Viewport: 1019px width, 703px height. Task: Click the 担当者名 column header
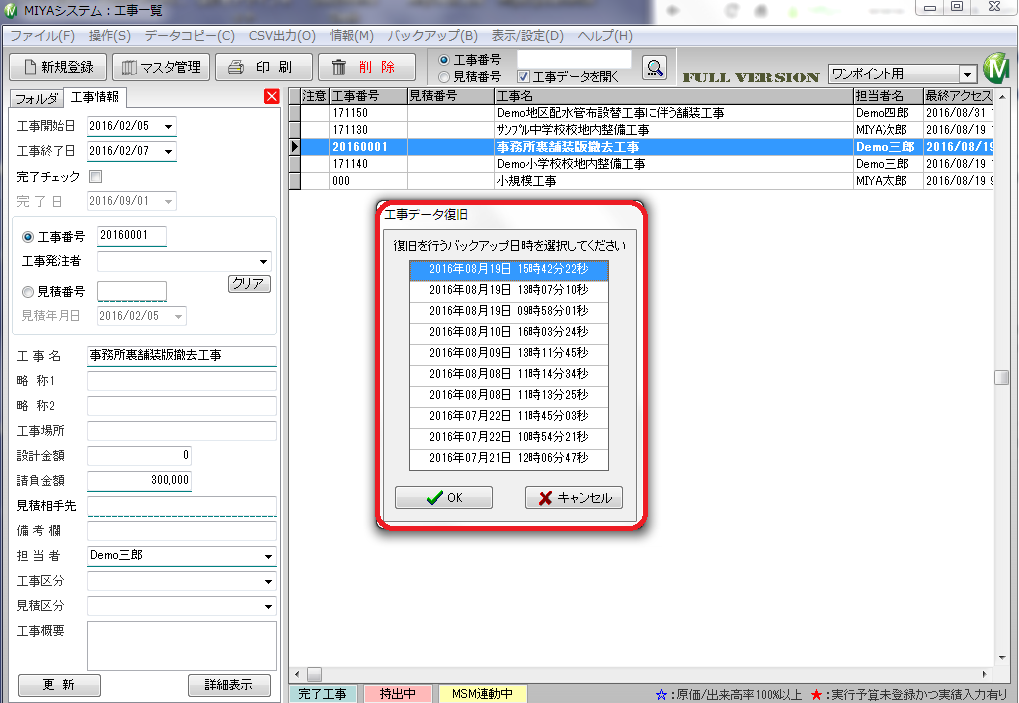(888, 96)
